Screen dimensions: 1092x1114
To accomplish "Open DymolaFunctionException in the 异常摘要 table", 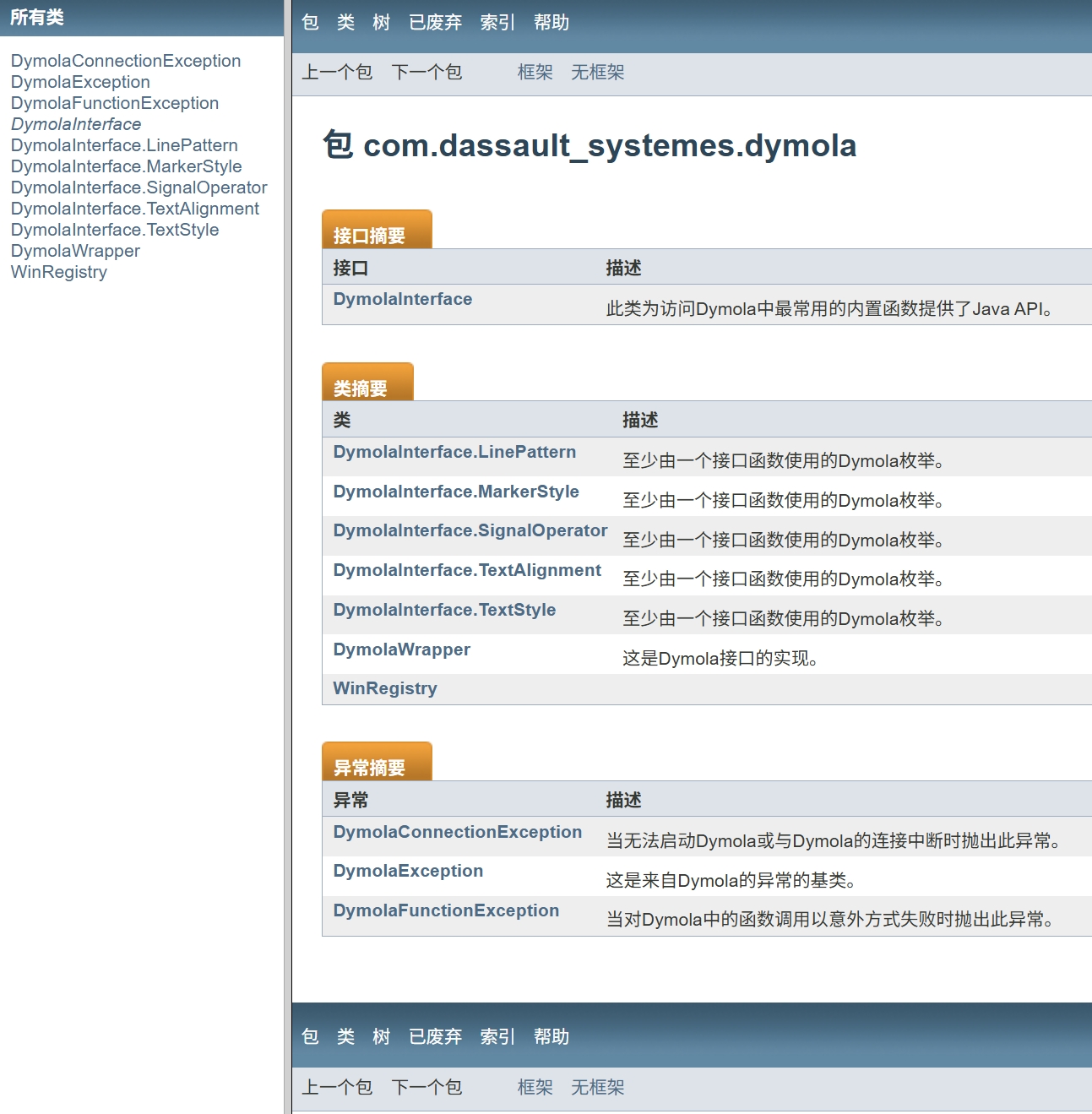I will point(446,910).
